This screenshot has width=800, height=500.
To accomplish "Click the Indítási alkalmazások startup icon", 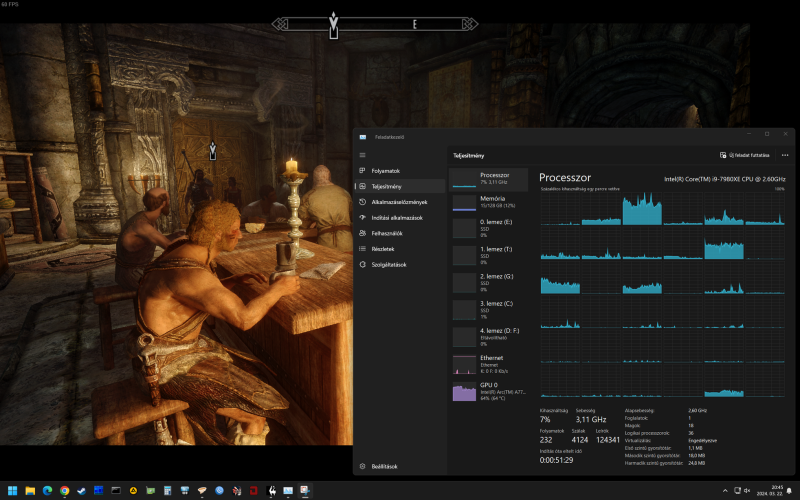I will pyautogui.click(x=362, y=217).
